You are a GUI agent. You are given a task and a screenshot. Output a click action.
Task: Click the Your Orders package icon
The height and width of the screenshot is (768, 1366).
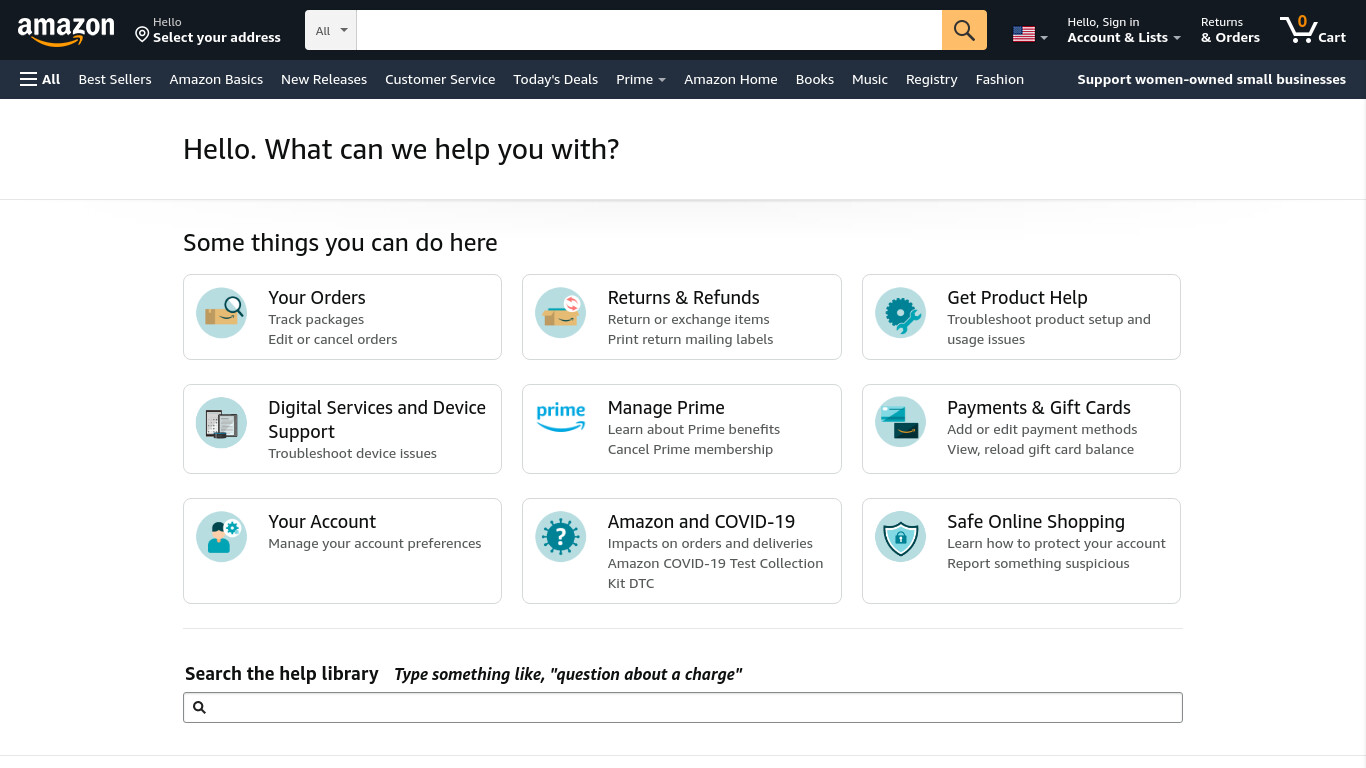[221, 313]
